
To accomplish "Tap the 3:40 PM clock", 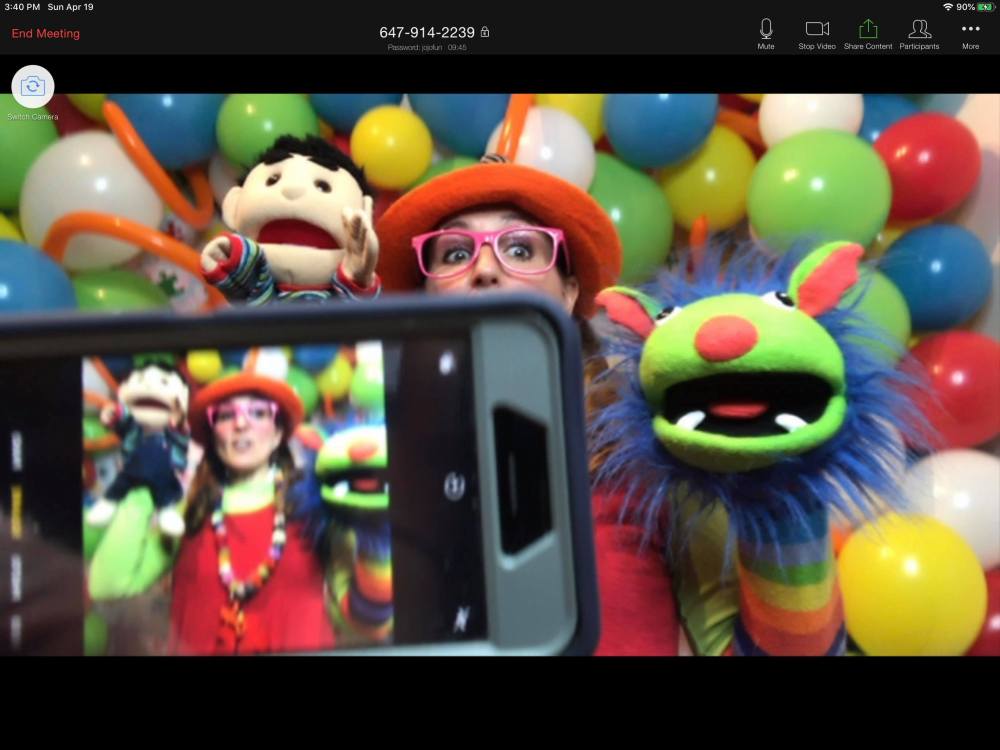I will pyautogui.click(x=20, y=7).
